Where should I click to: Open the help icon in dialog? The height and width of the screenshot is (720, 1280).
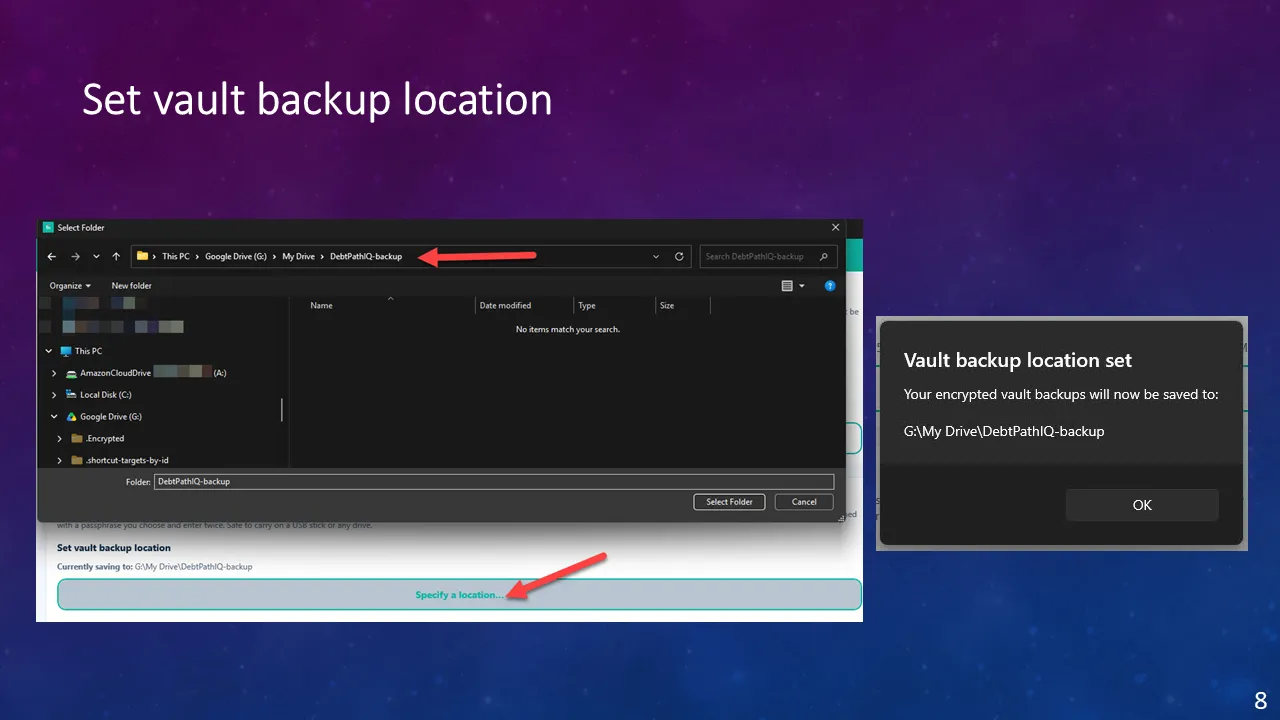point(829,286)
